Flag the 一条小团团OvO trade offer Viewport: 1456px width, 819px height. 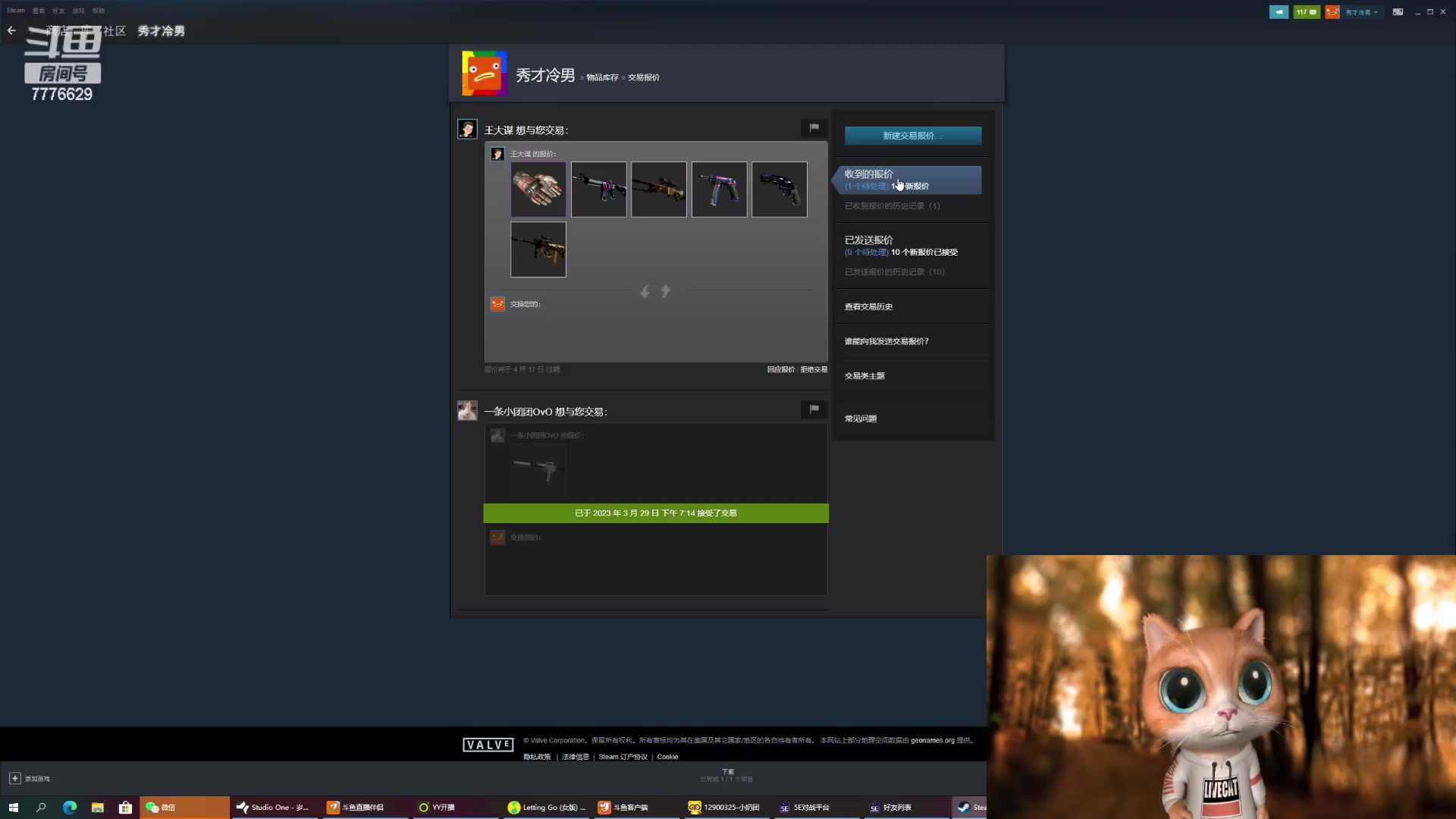tap(814, 409)
